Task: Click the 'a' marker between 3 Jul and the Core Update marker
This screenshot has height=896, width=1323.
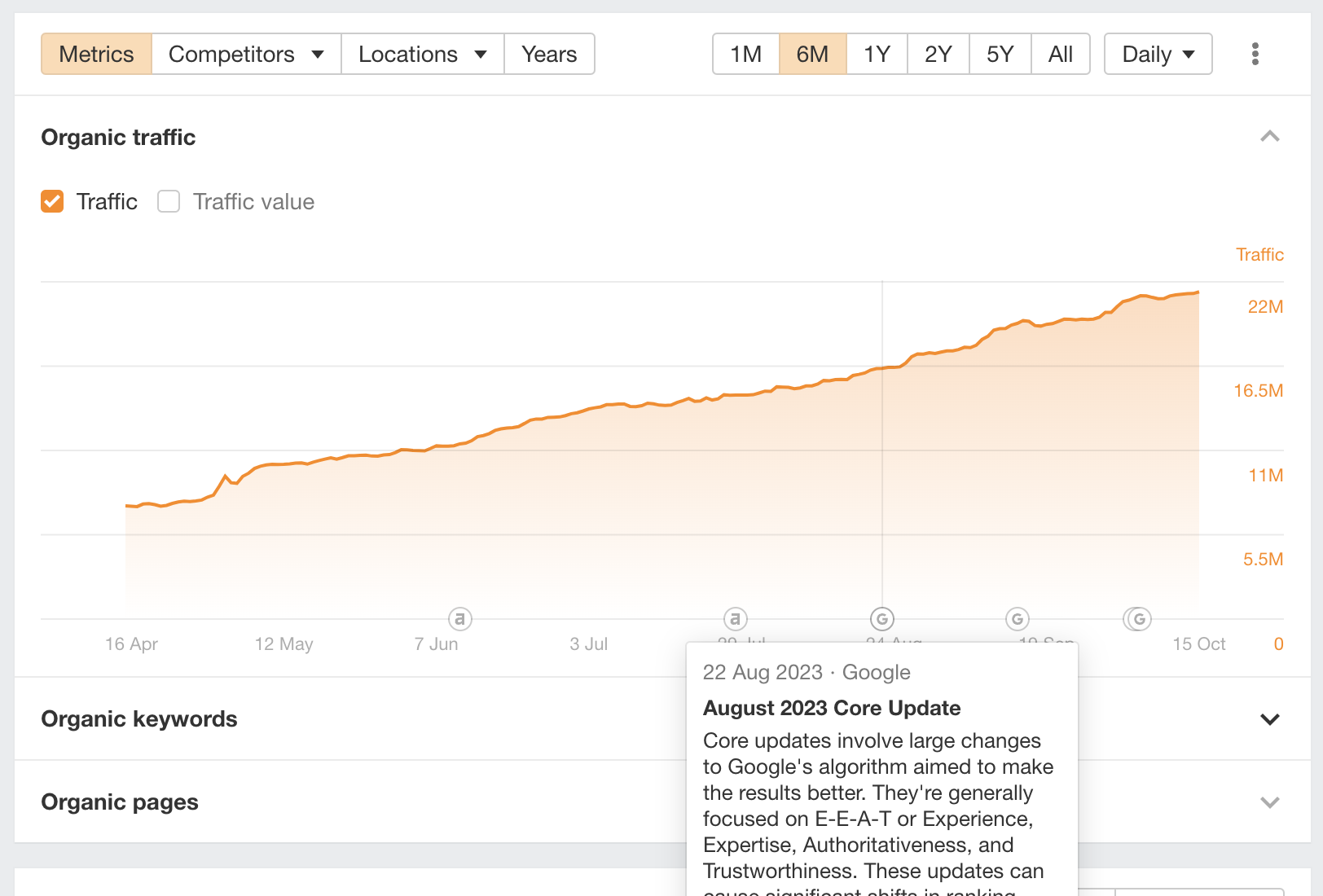Action: click(x=736, y=619)
